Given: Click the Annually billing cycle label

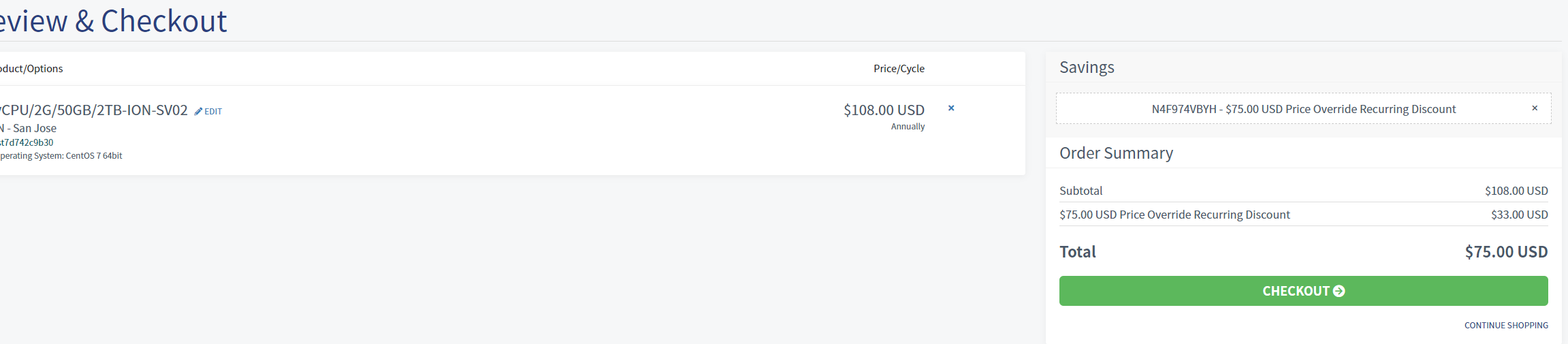Looking at the screenshot, I should click(908, 127).
